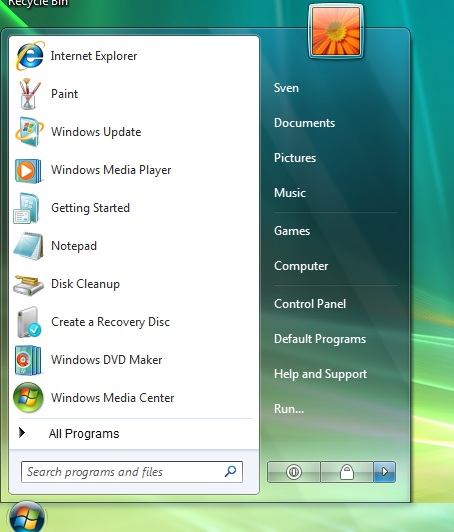The height and width of the screenshot is (532, 454).
Task: Open Control Panel from the right pane
Action: pos(310,304)
